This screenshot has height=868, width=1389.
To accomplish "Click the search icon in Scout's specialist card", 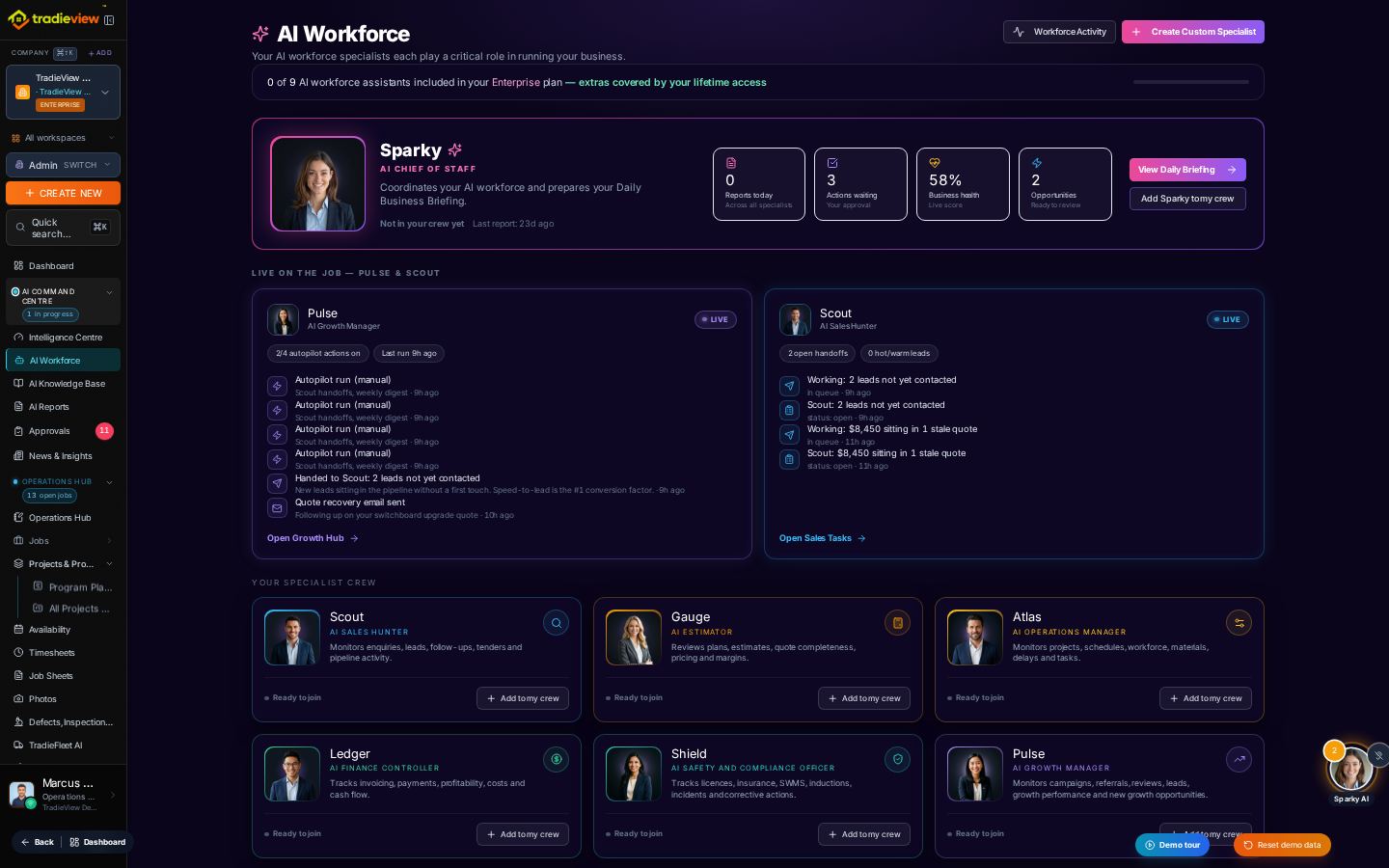I will click(557, 623).
